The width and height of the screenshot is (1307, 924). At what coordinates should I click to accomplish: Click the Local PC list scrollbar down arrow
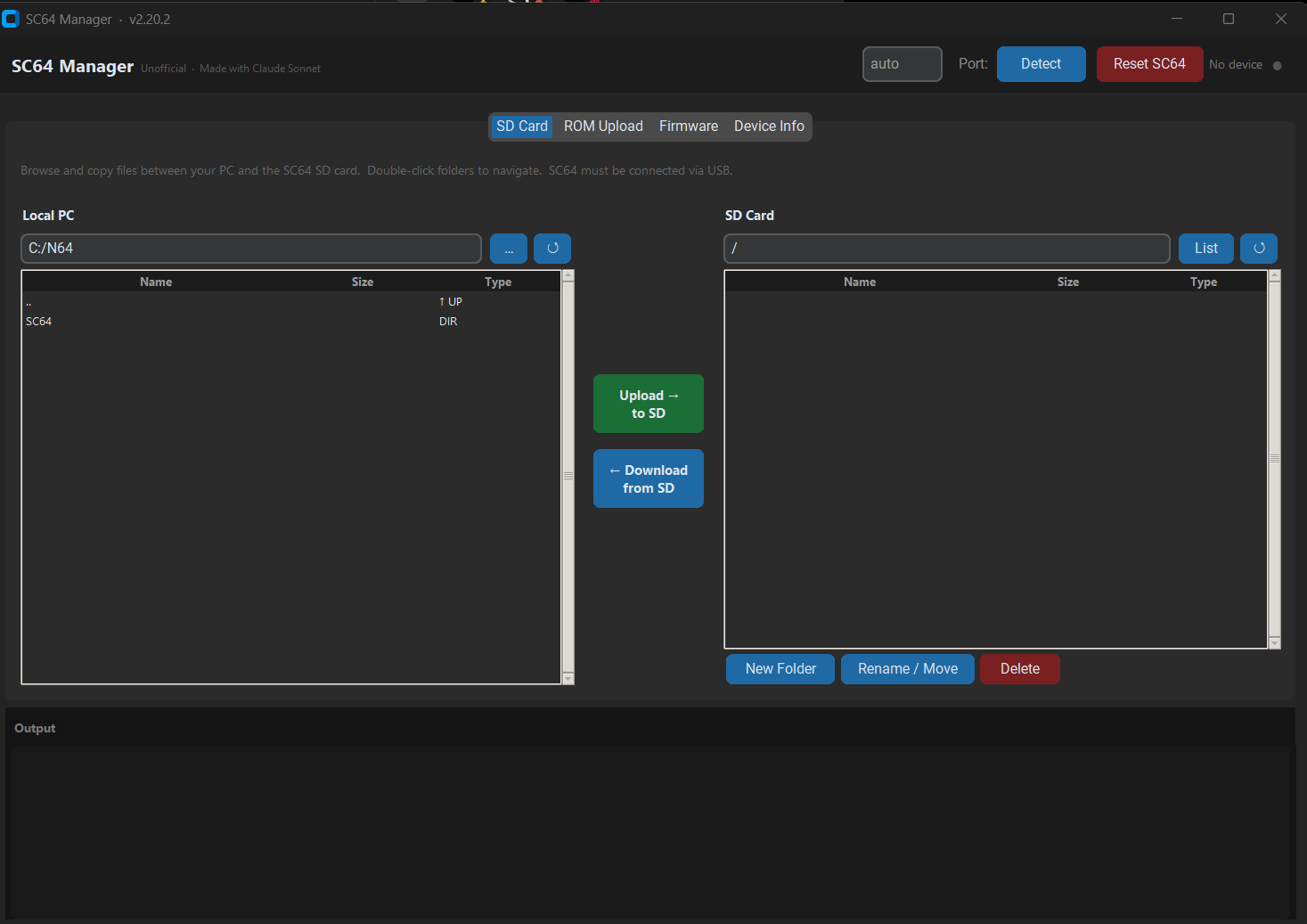[568, 679]
